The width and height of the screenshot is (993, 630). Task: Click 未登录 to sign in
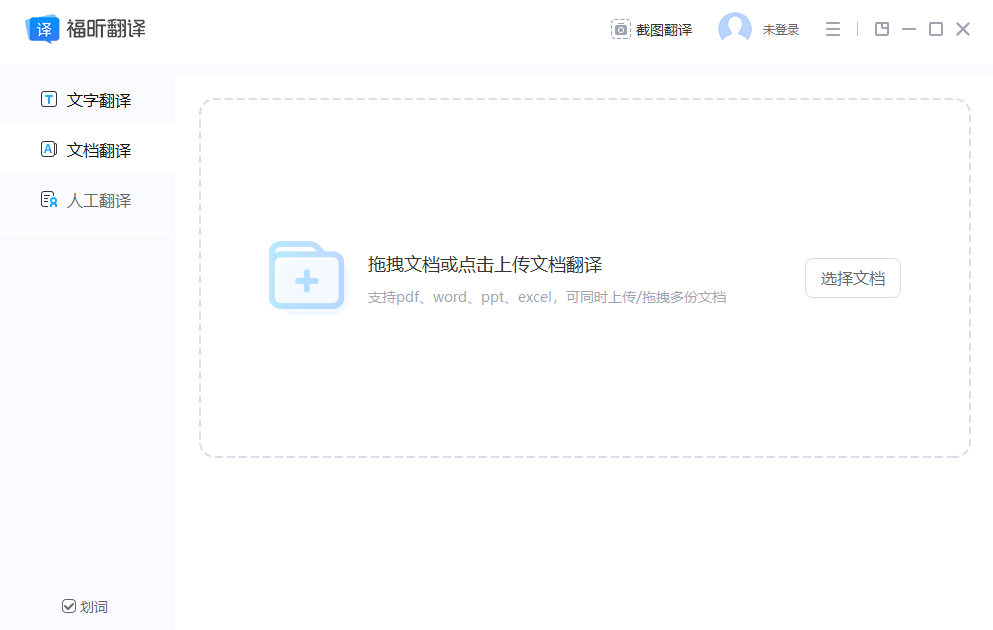(x=781, y=29)
